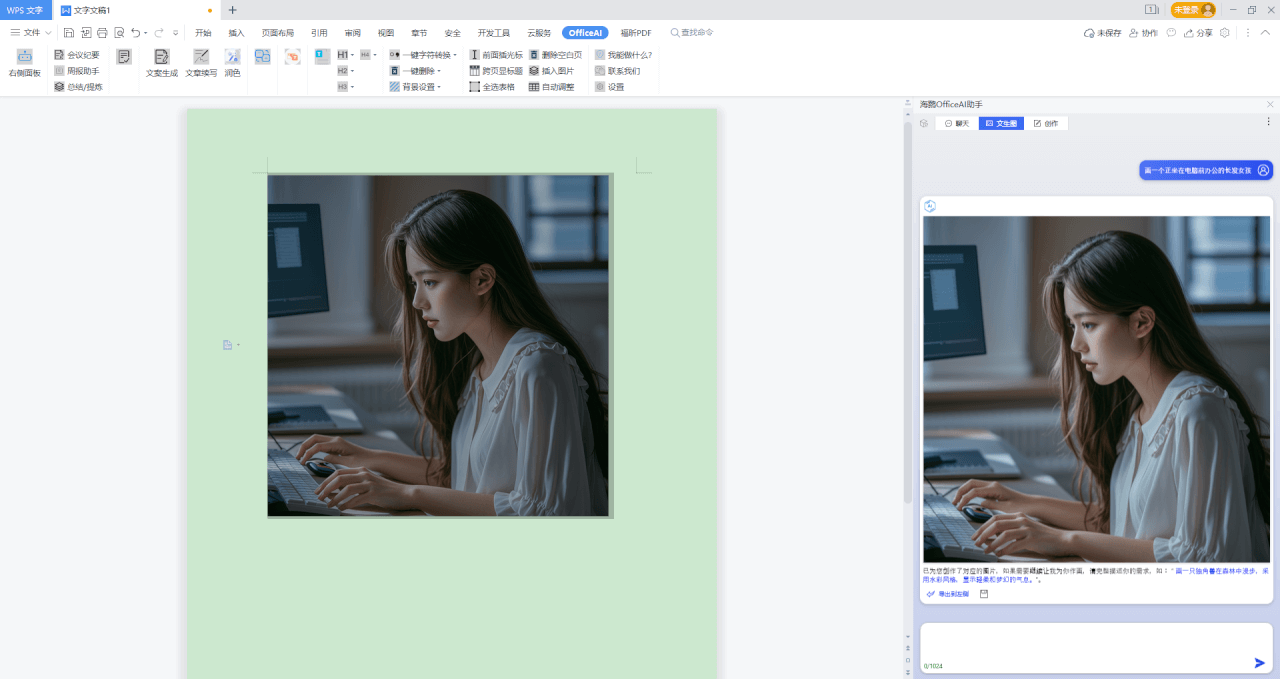Open the 右侧面板 (right panel) tool

(x=24, y=63)
